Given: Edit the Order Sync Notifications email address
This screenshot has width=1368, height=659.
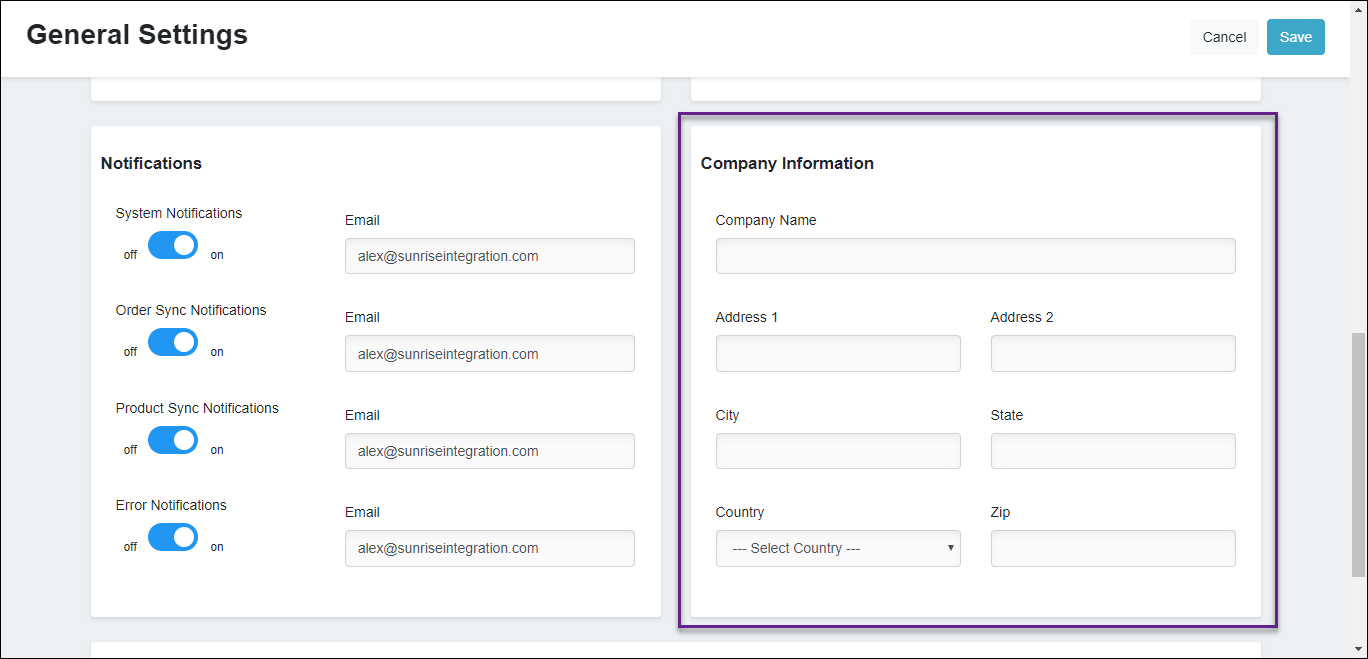Looking at the screenshot, I should pos(489,353).
